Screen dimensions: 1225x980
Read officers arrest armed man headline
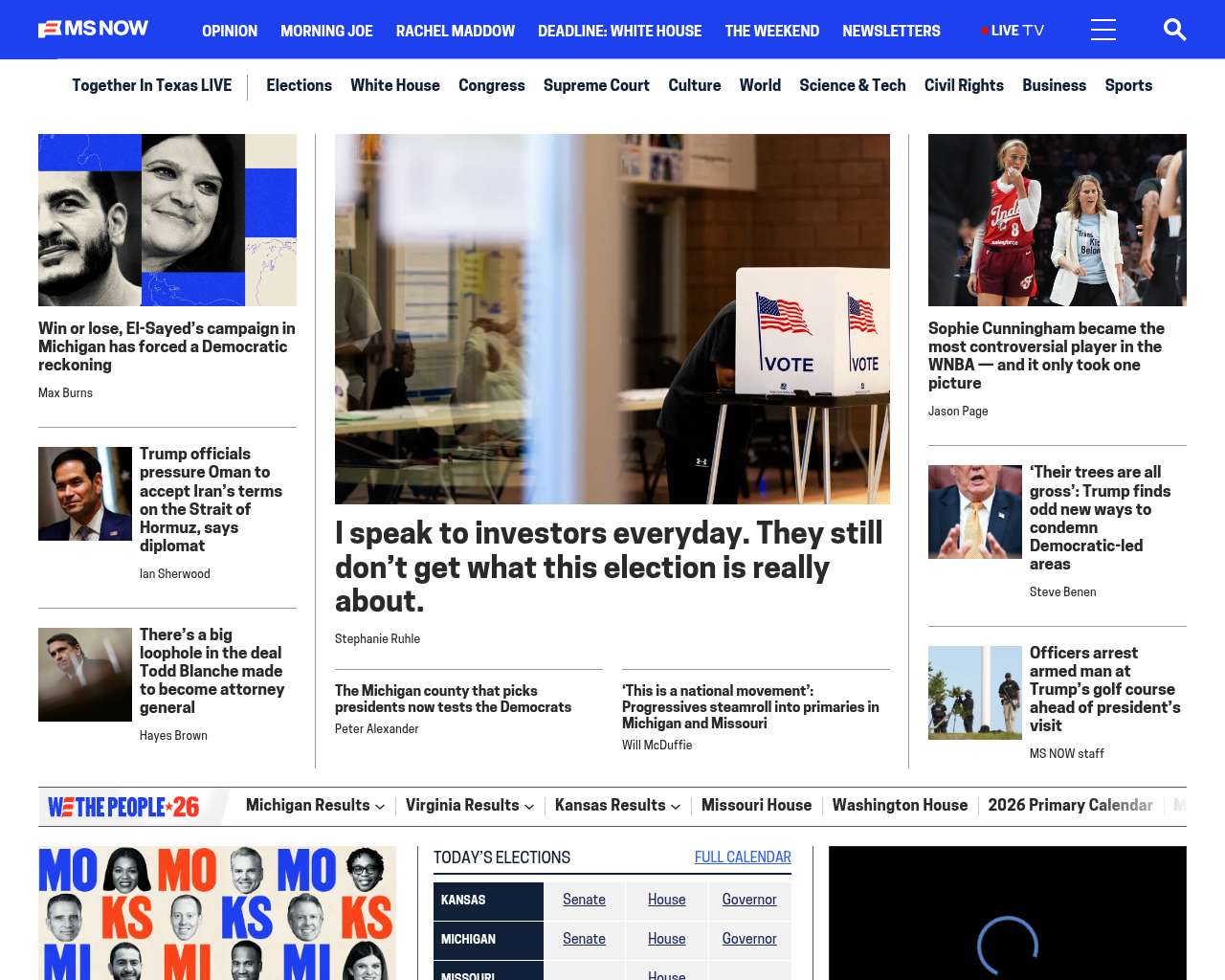click(x=1105, y=689)
